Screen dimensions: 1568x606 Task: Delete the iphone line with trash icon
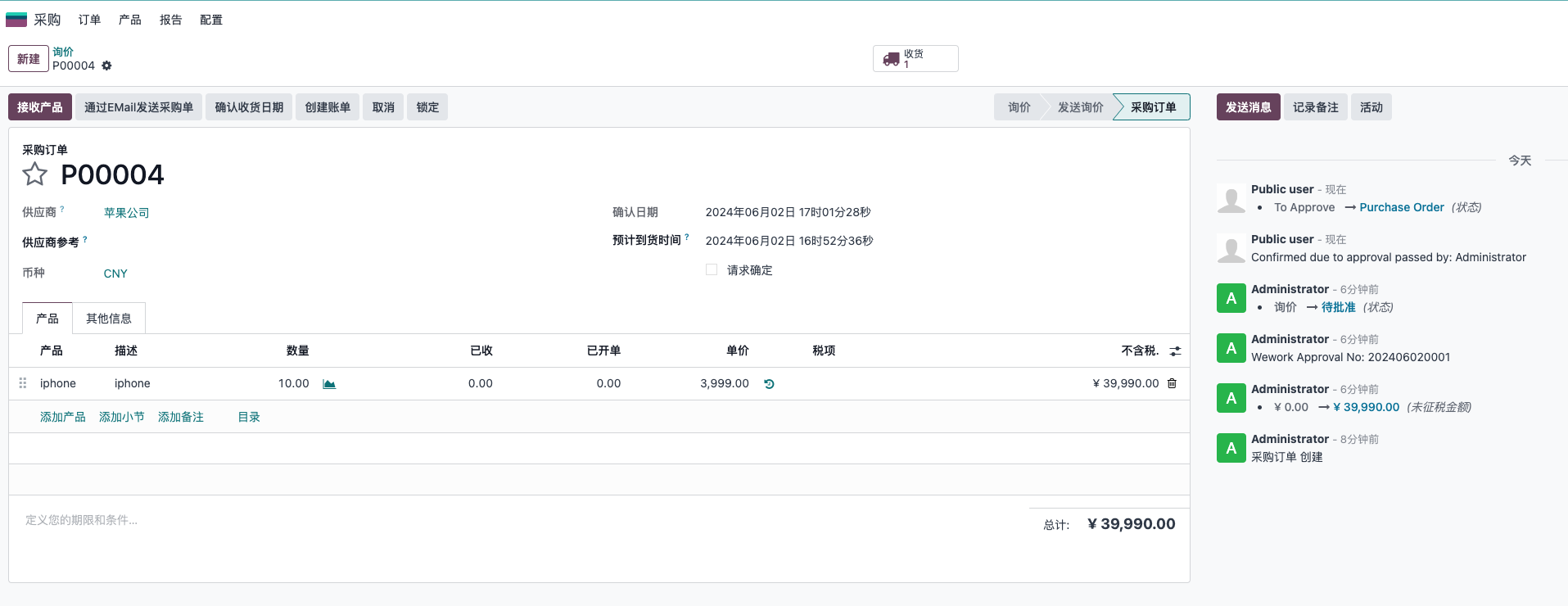(1172, 383)
